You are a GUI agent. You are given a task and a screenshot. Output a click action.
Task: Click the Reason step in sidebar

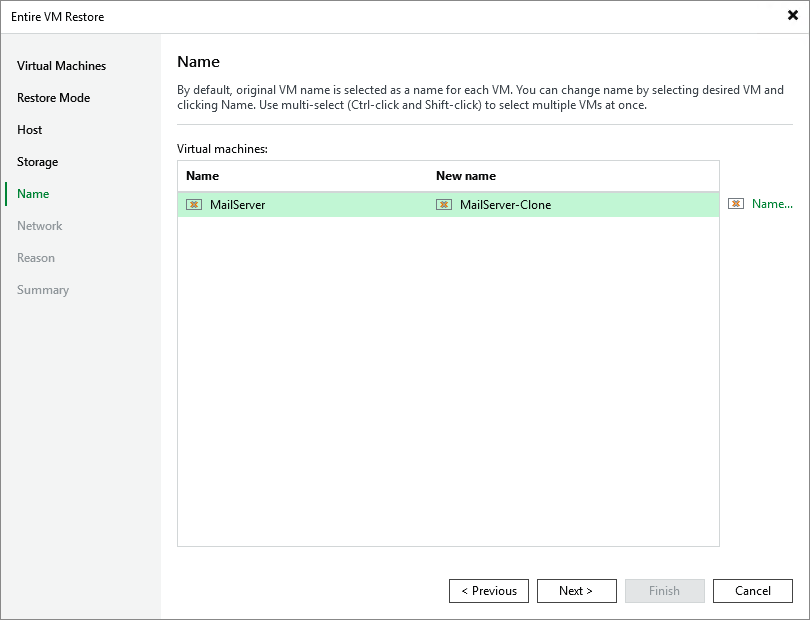click(x=36, y=257)
